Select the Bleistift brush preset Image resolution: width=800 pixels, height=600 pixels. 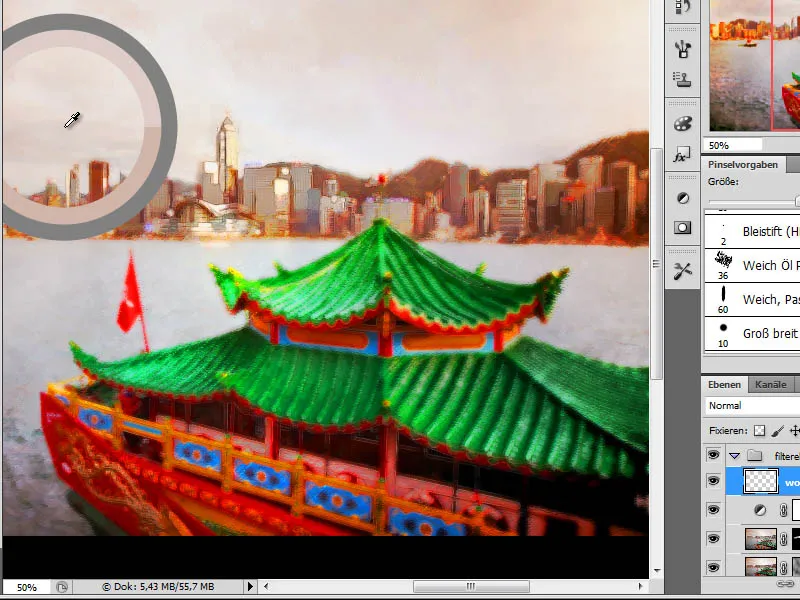tap(752, 232)
